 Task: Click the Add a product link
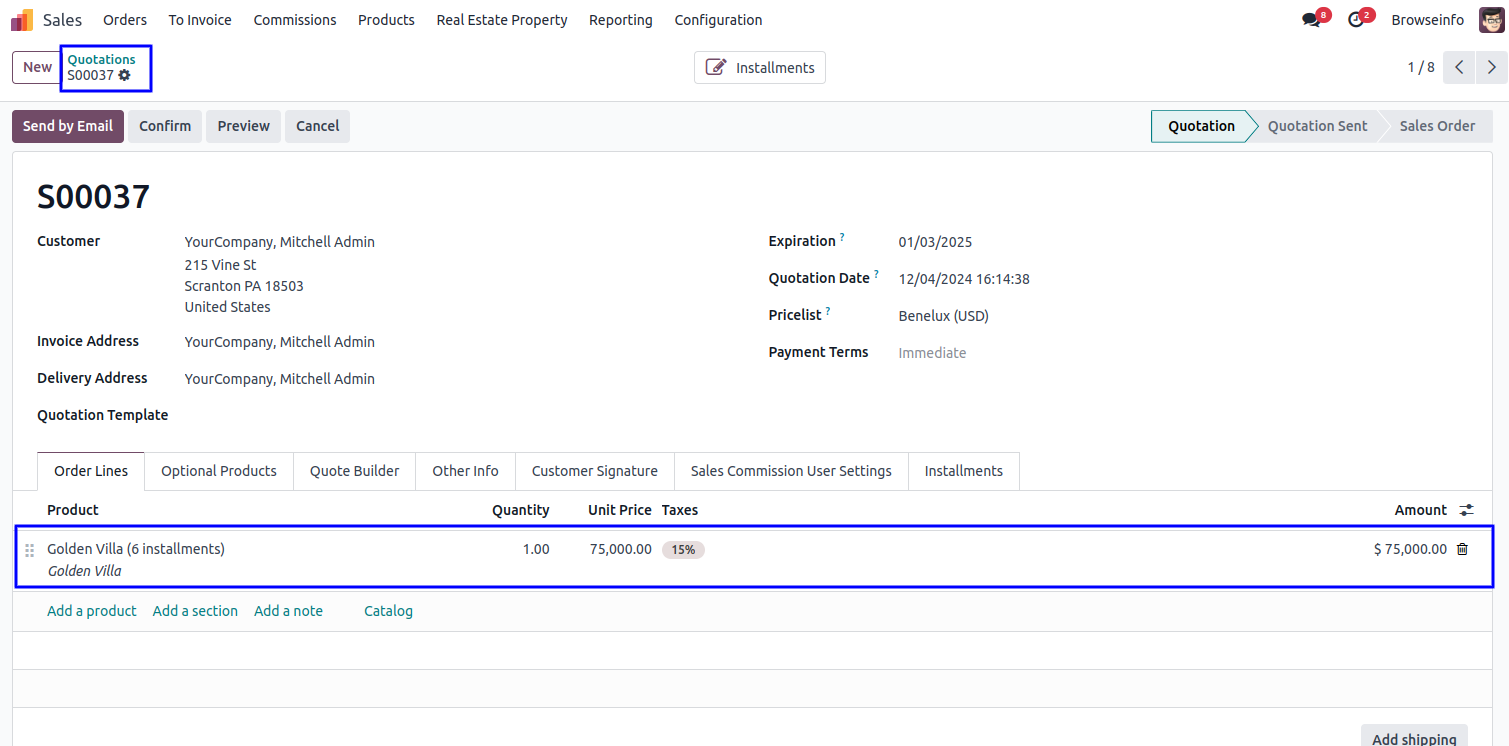[92, 611]
